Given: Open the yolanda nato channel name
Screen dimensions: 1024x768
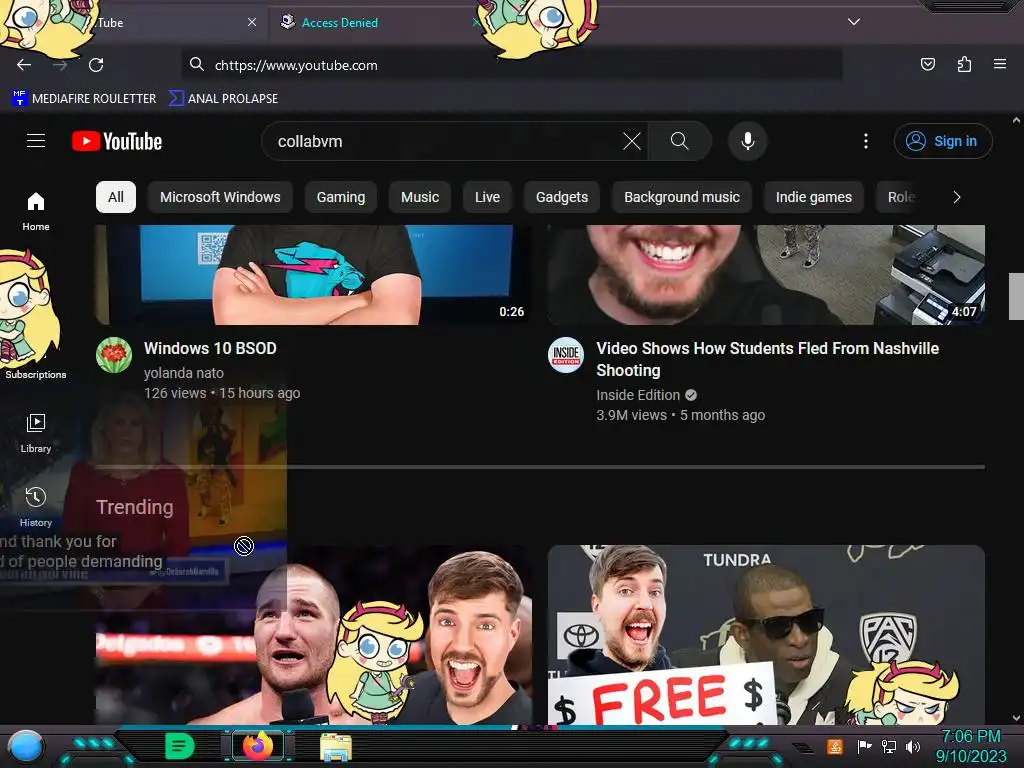Looking at the screenshot, I should [x=184, y=373].
